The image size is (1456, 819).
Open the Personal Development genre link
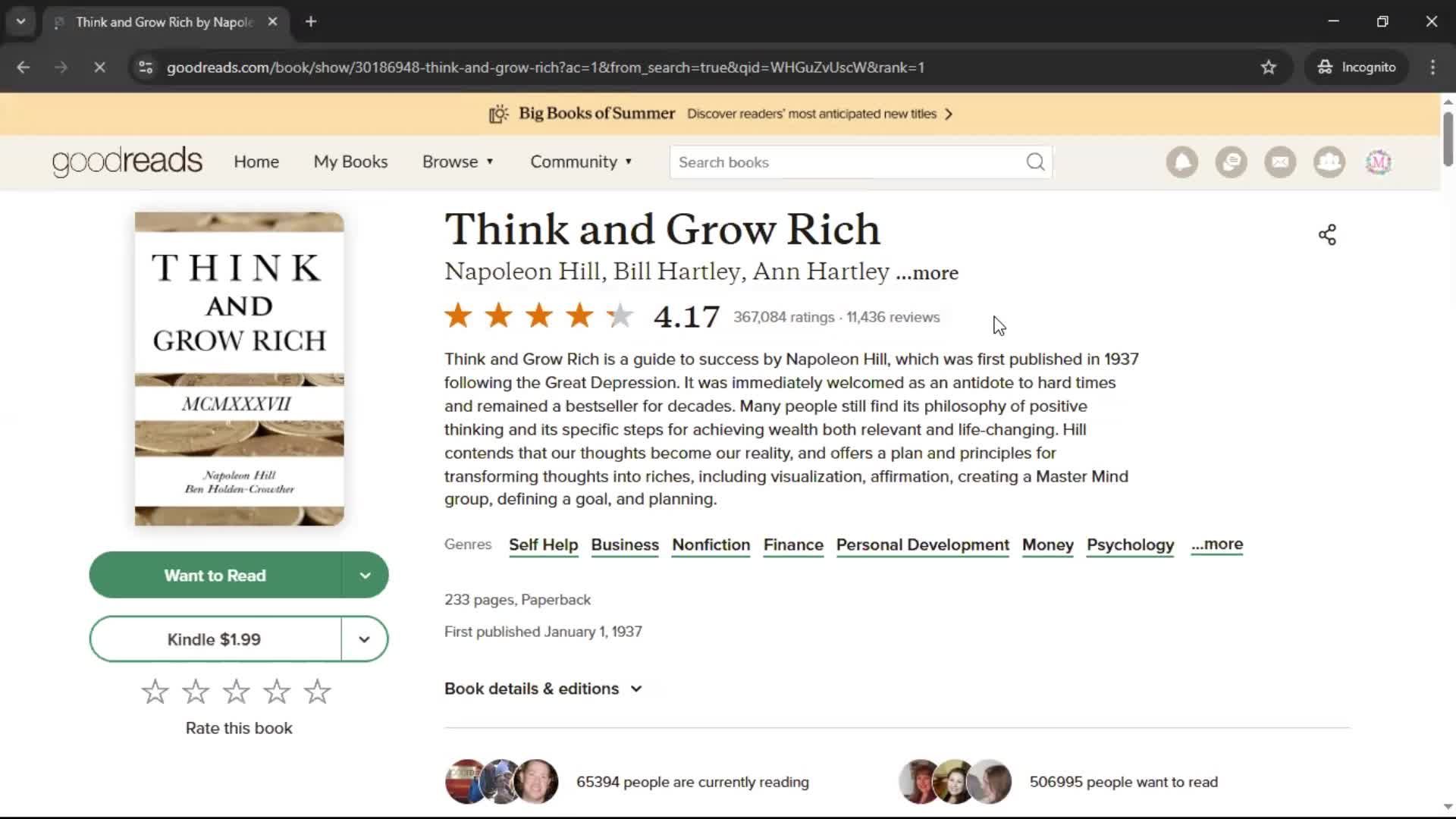pos(922,545)
